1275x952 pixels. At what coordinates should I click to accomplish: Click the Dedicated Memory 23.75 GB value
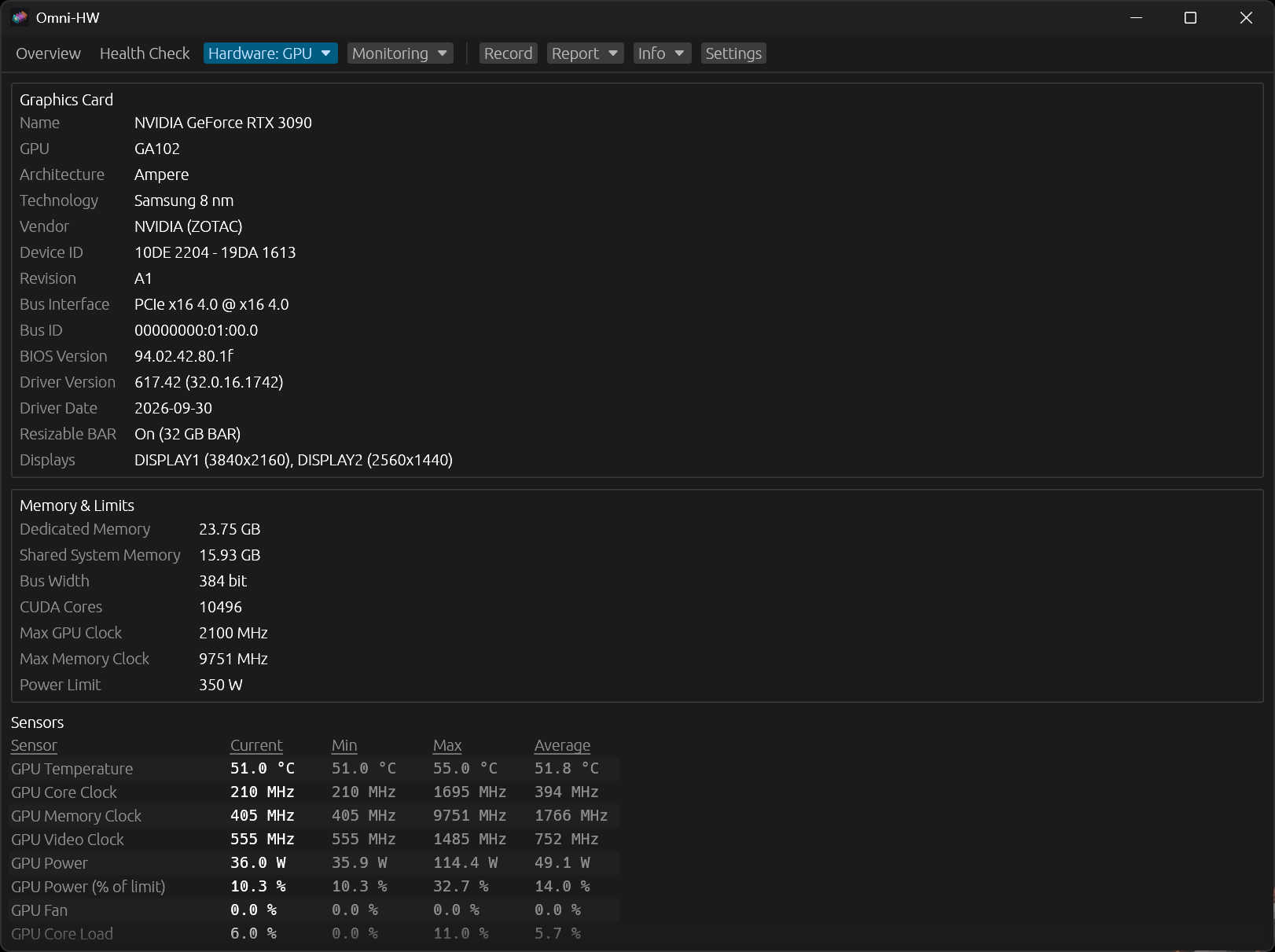(230, 529)
